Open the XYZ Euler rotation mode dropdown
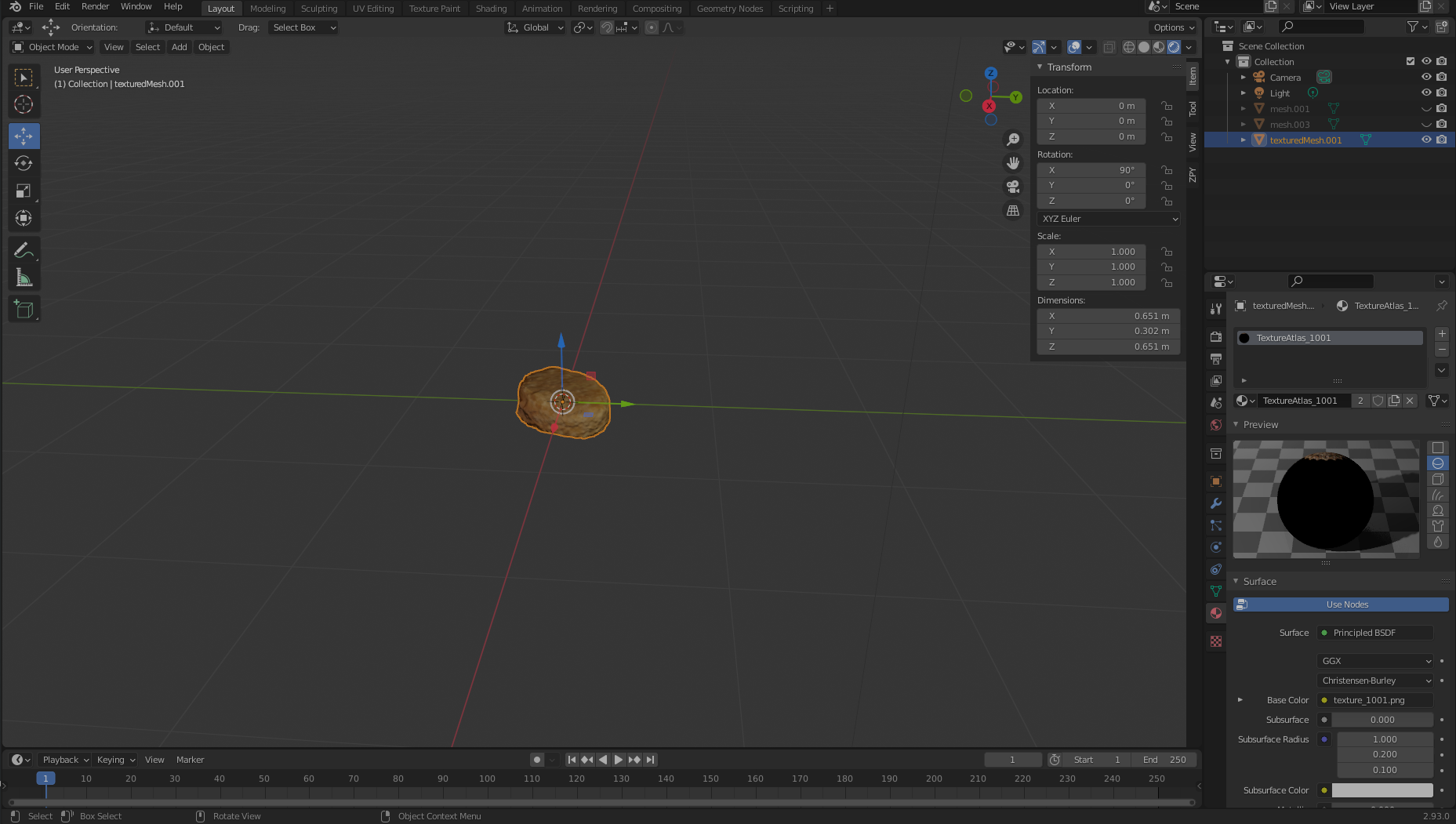Screen dimensions: 1456x824 pos(1108,219)
